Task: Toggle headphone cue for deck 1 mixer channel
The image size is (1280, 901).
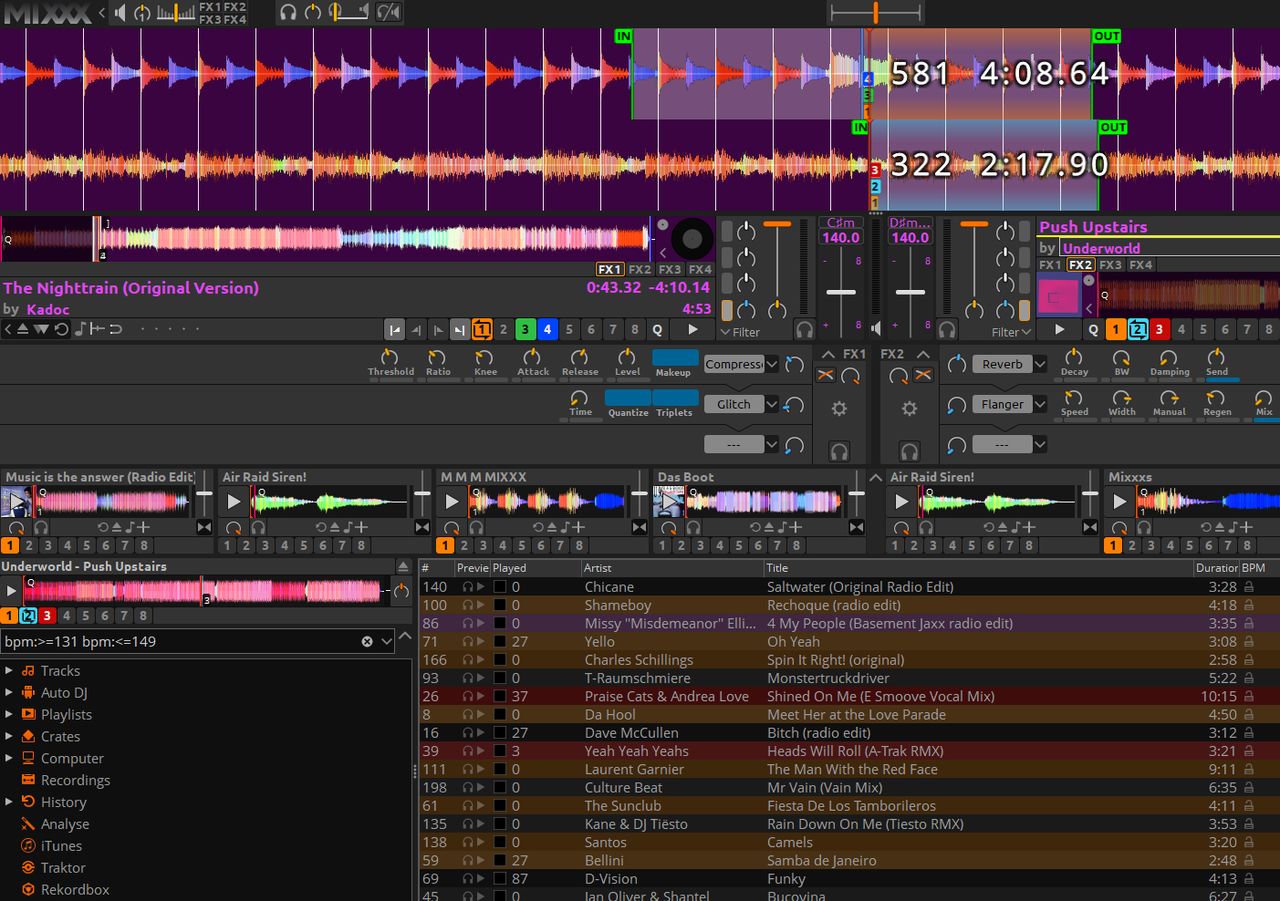Action: [804, 329]
